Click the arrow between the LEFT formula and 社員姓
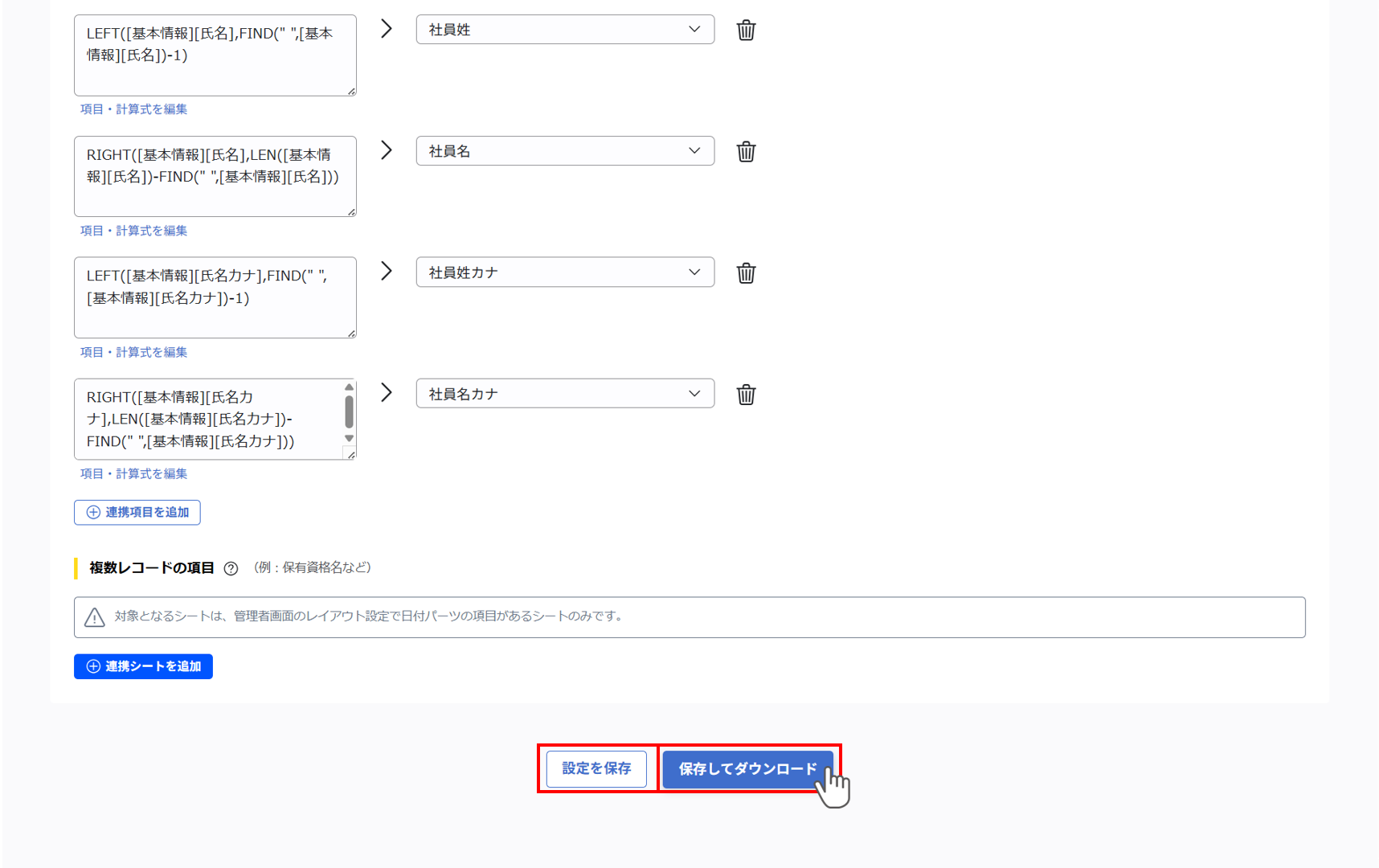Screen dimensions: 1379x868 coord(387,28)
